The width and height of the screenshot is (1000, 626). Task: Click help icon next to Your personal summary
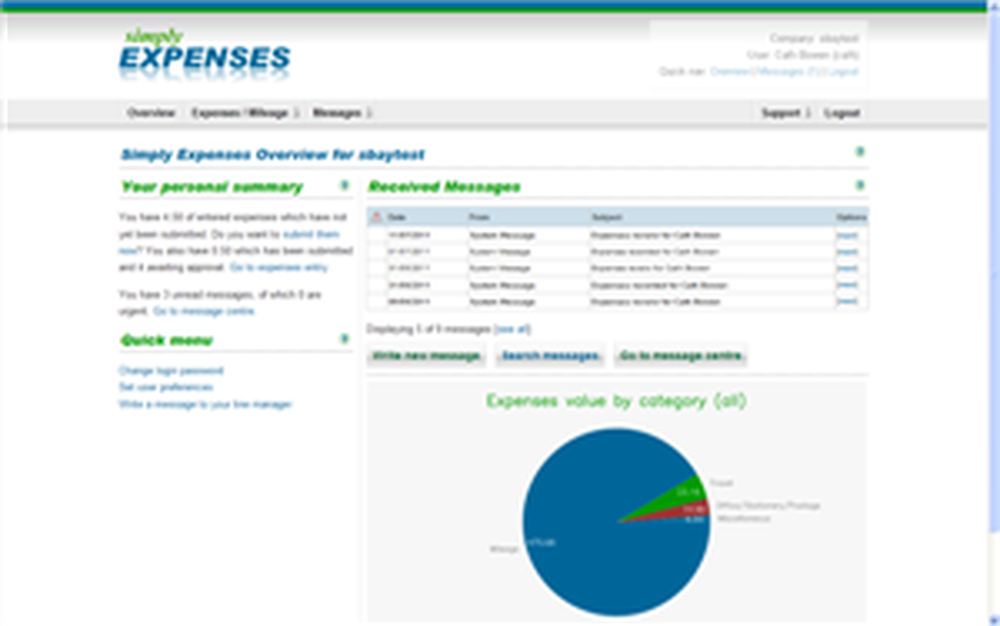click(x=344, y=186)
